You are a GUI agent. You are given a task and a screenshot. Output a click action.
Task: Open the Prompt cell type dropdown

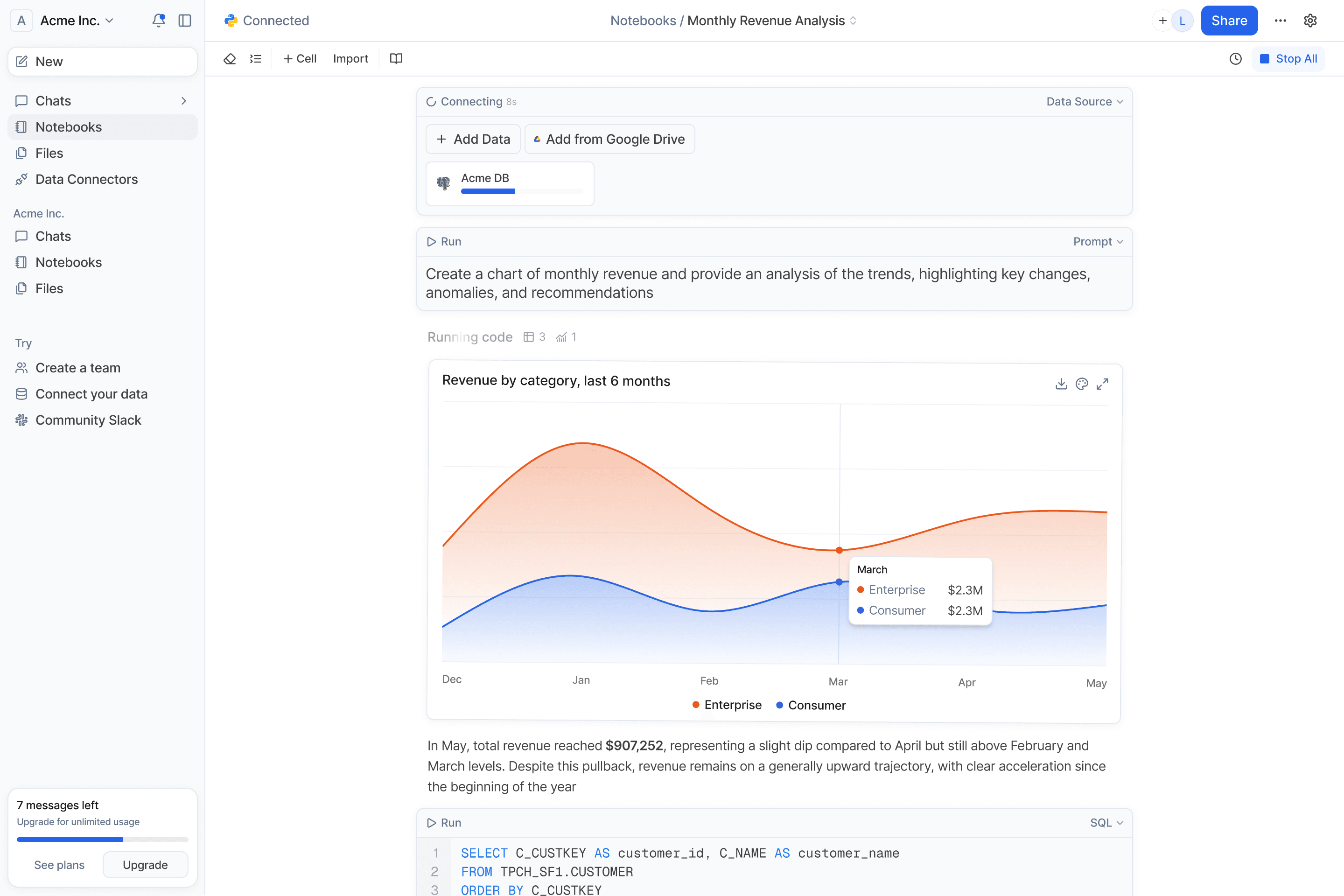(1098, 242)
